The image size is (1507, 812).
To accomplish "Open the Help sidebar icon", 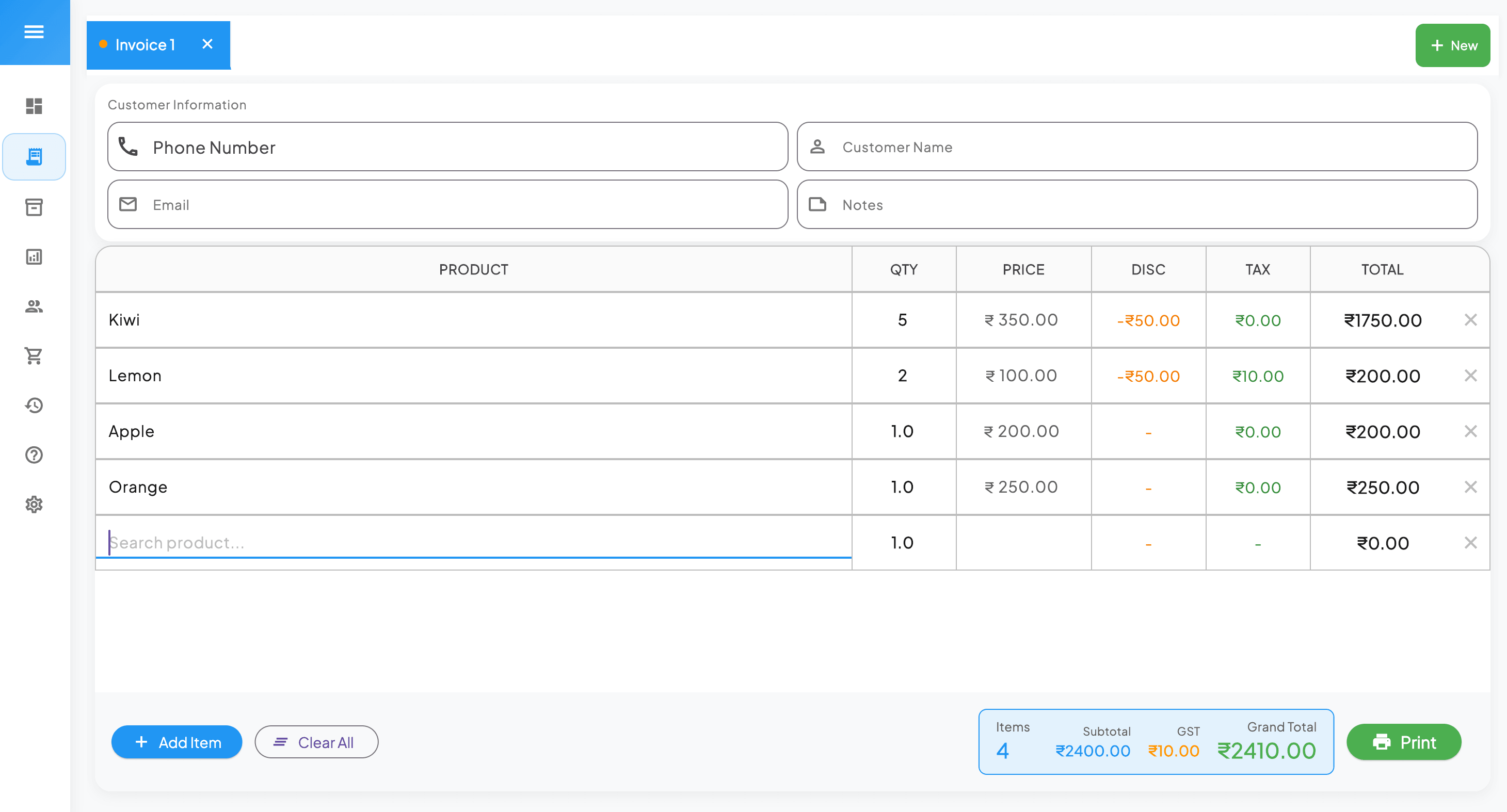I will coord(34,456).
